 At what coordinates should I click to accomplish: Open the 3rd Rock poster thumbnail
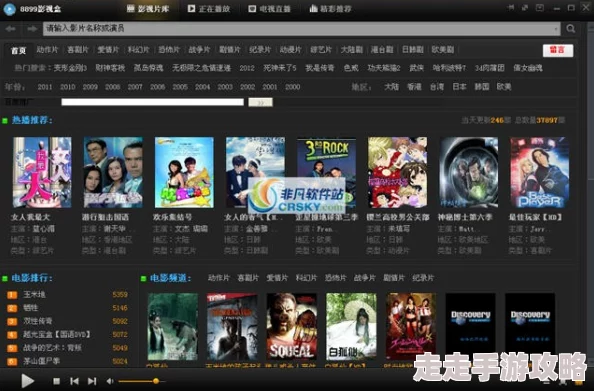(326, 172)
